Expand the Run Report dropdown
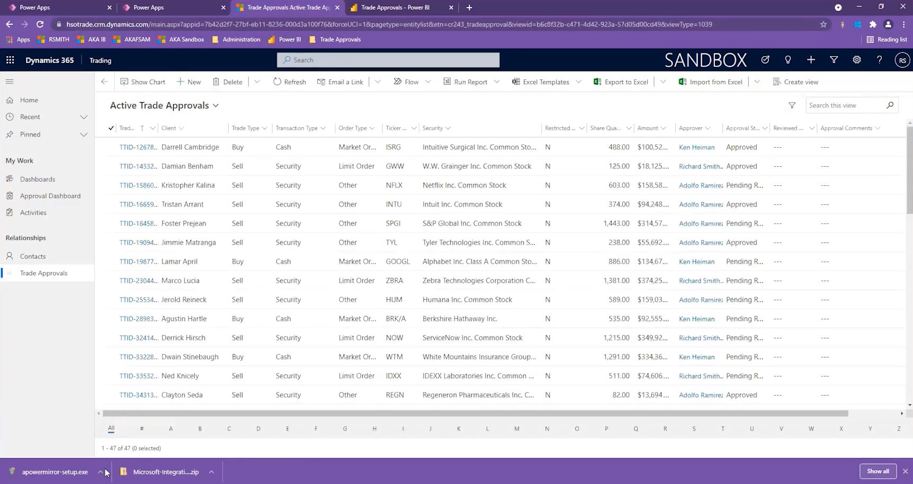Screen dimensions: 913x484 [497, 82]
